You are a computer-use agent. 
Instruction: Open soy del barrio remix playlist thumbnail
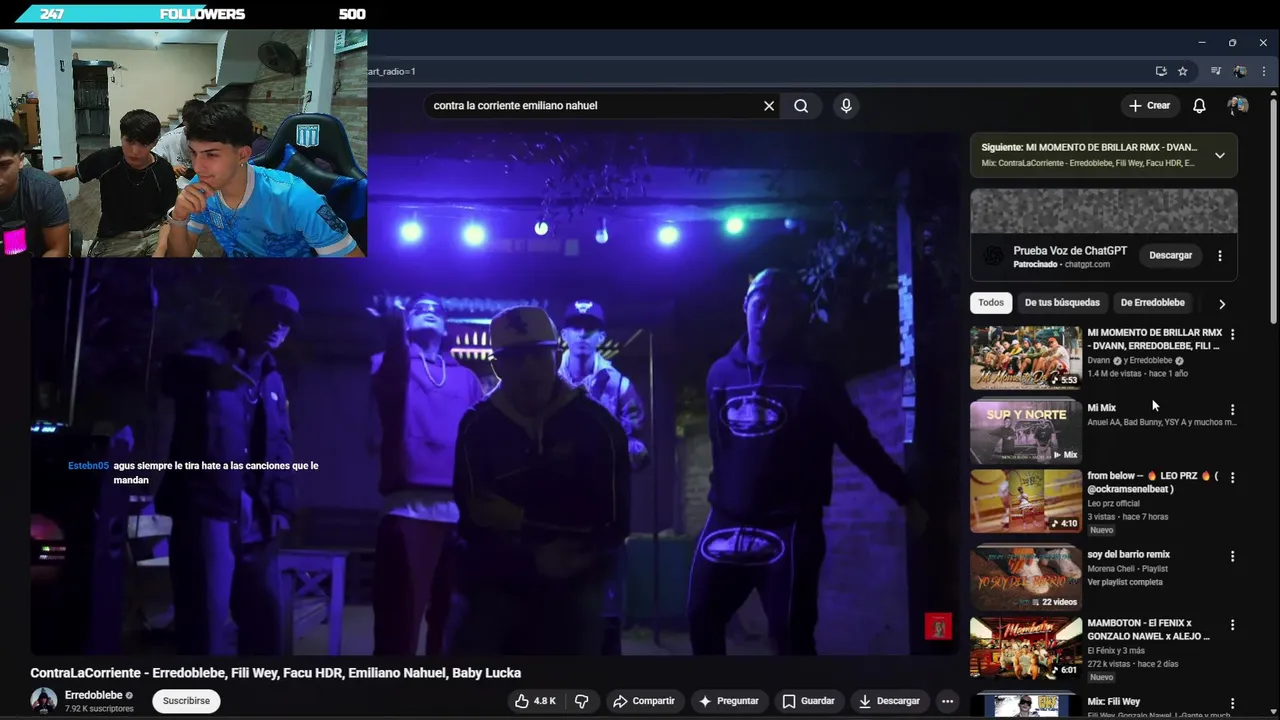(x=1026, y=578)
